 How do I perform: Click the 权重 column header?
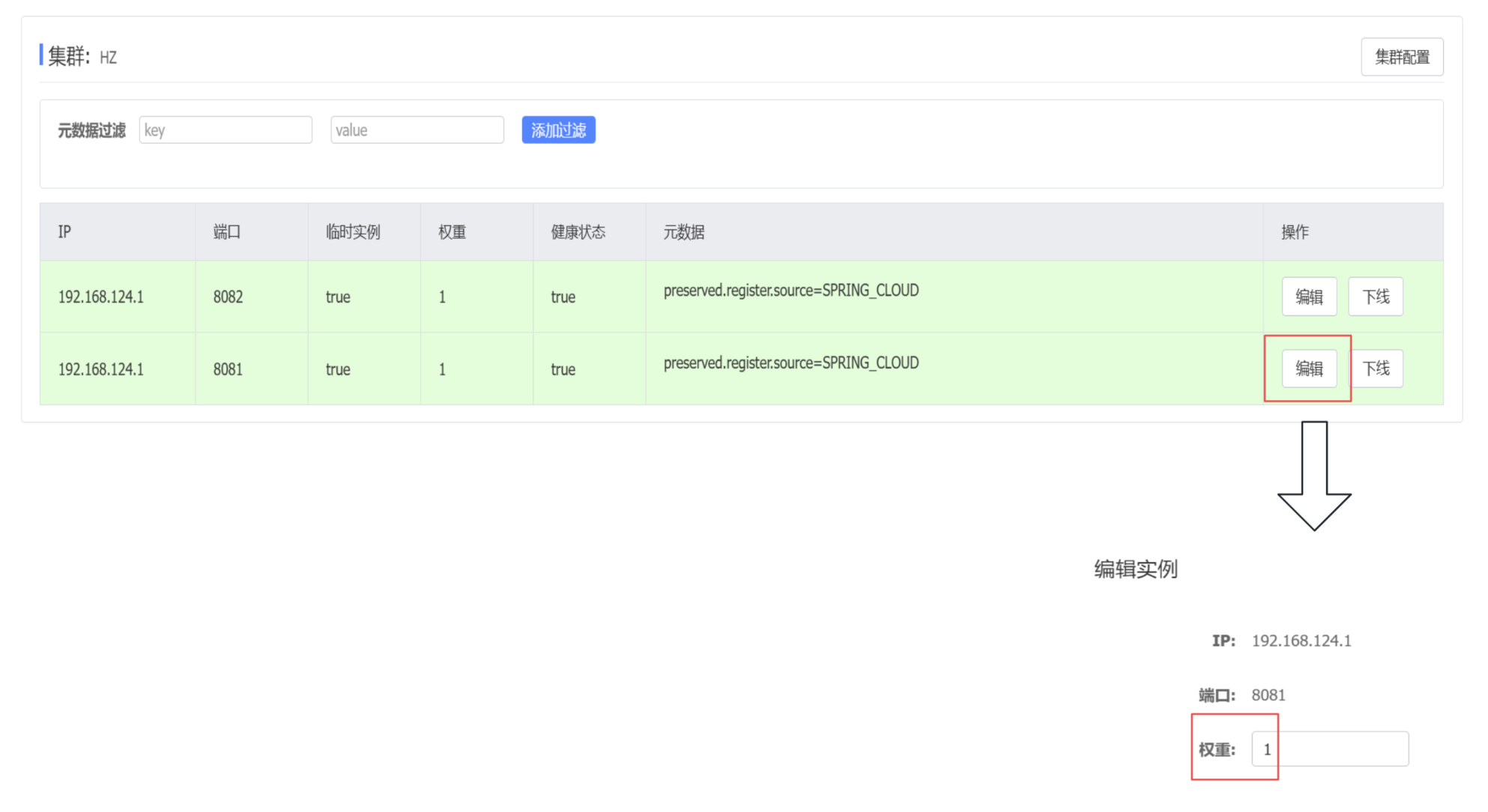click(452, 232)
